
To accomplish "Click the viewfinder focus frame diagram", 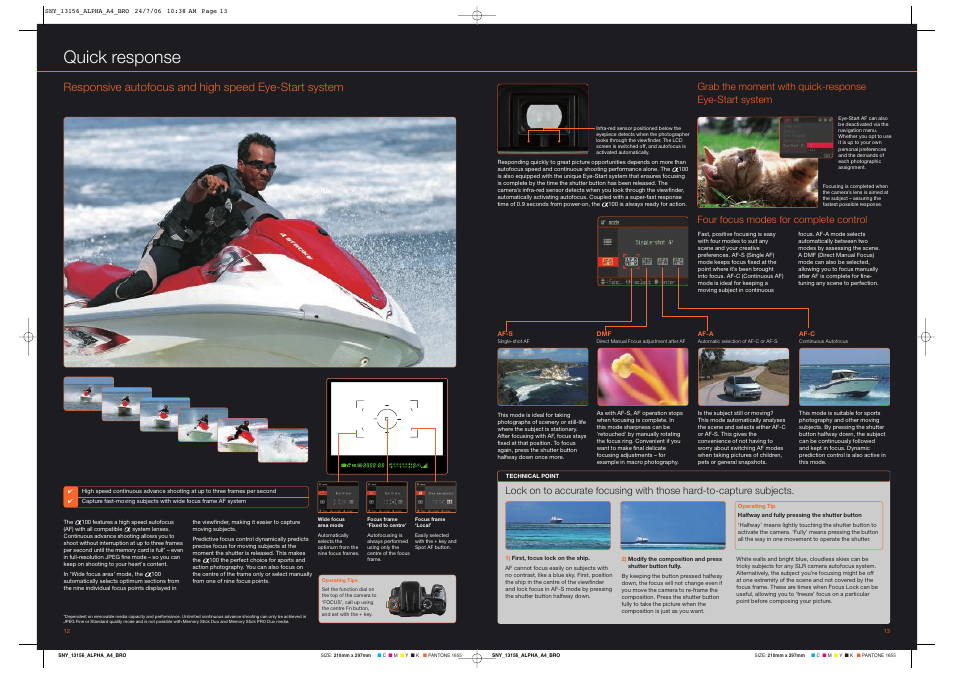I will 387,426.
